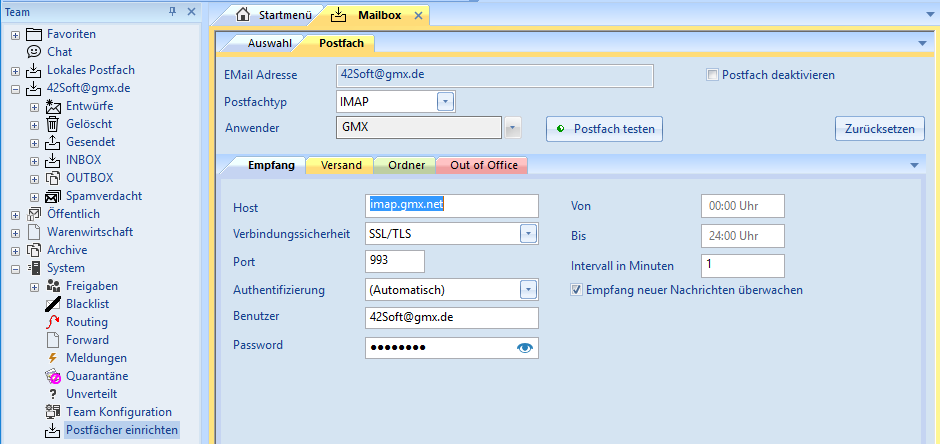The height and width of the screenshot is (444, 940).
Task: Open the Authentifizierung dropdown
Action: pyautogui.click(x=528, y=290)
